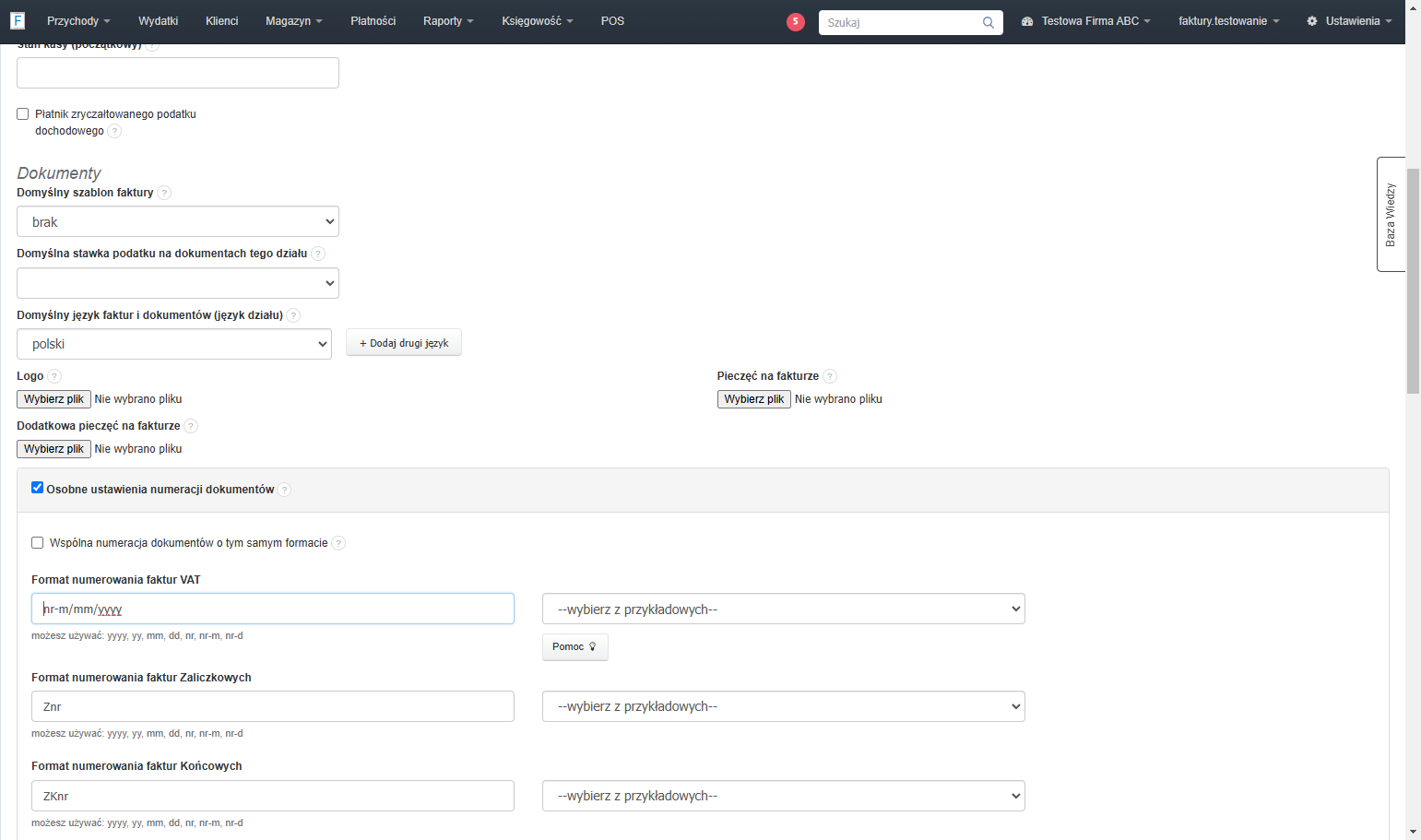Click the dashboard icon before Testowa Firma ABC
This screenshot has height=840, width=1421.
(1027, 21)
